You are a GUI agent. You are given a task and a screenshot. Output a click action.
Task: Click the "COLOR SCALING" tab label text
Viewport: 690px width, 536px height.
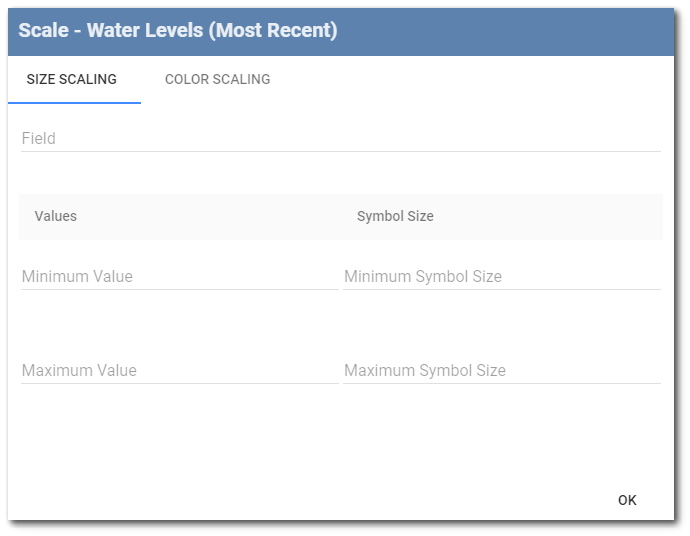tap(217, 79)
